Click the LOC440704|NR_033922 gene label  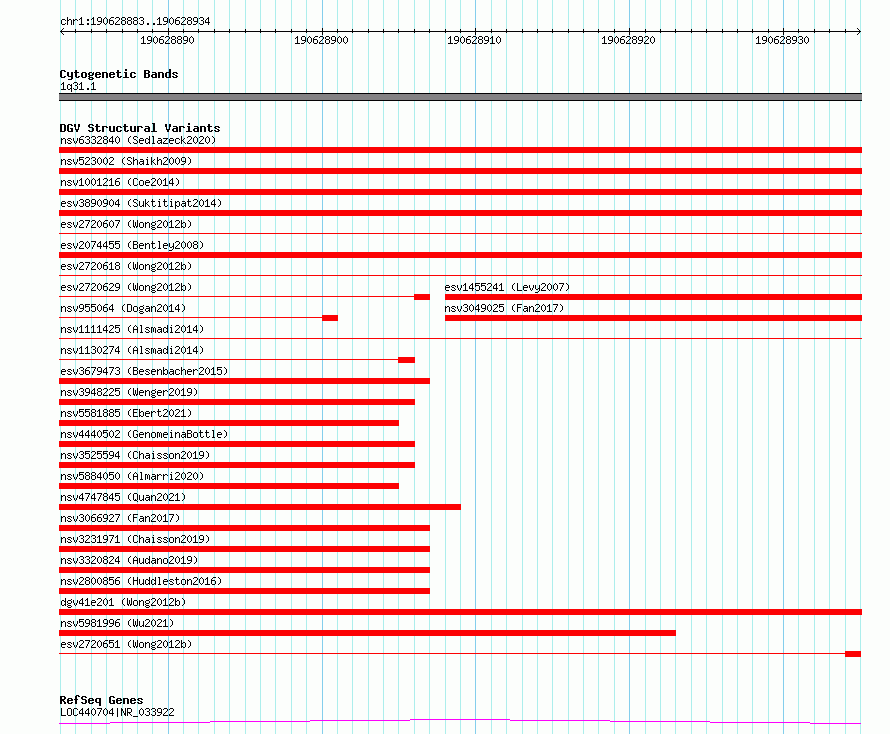click(117, 712)
